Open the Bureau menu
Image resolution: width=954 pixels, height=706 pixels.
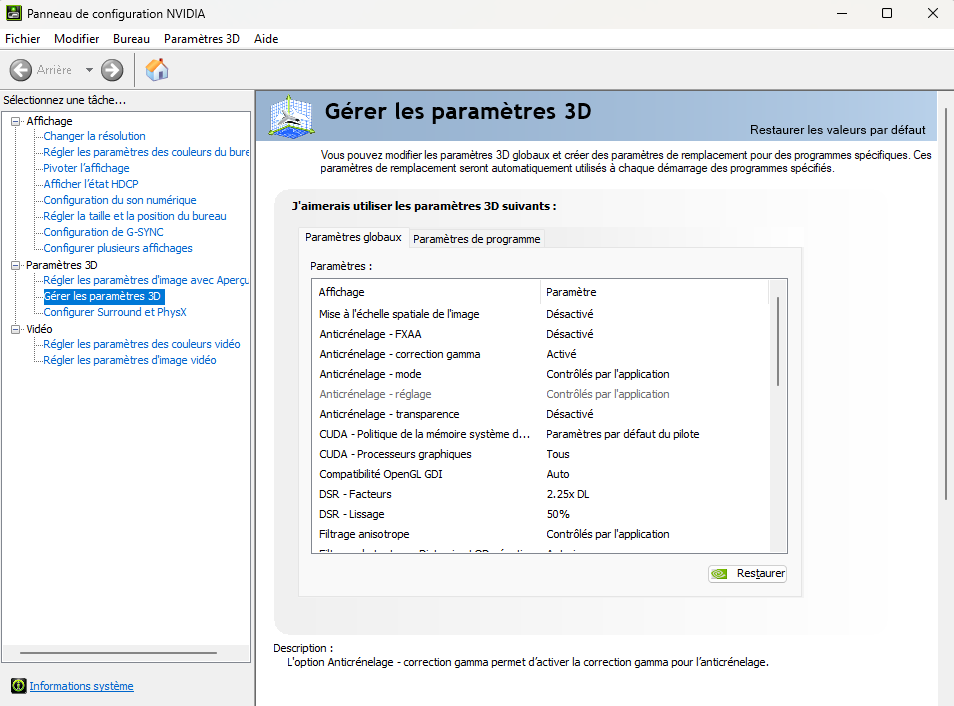(131, 39)
